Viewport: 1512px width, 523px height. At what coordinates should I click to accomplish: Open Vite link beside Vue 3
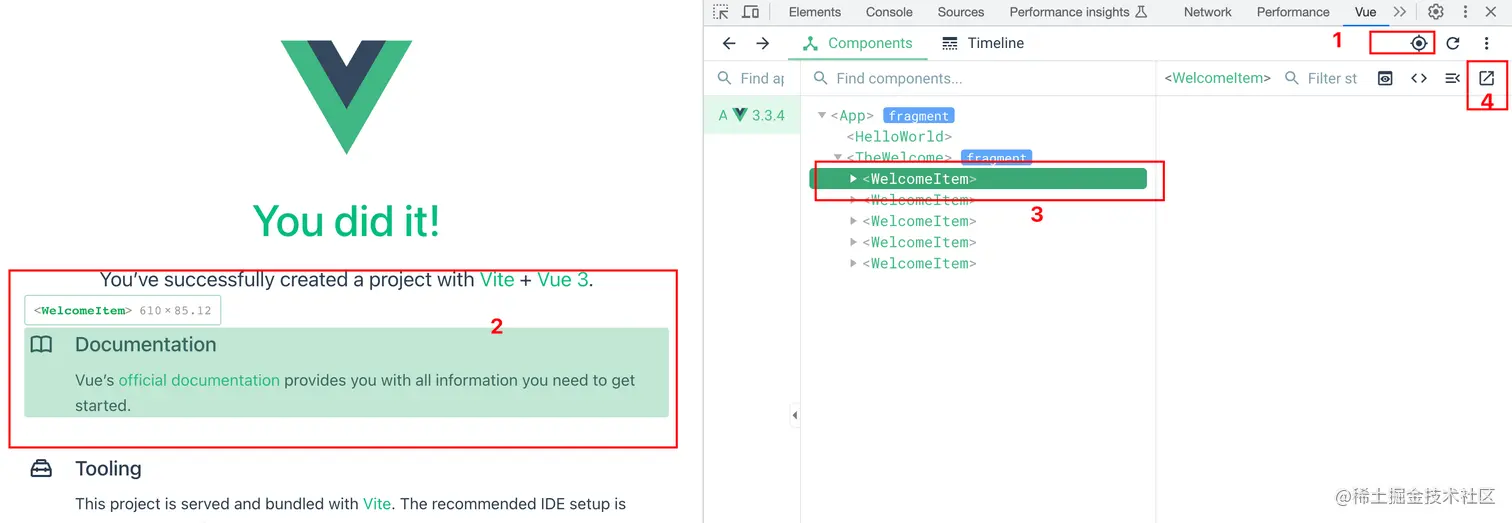[x=497, y=280]
